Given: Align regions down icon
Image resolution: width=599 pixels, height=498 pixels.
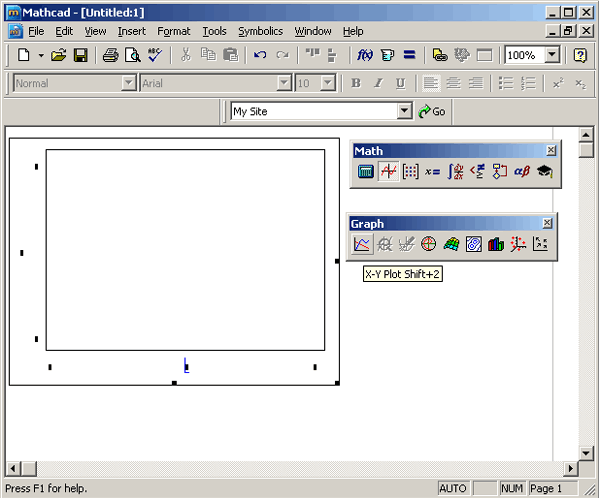Looking at the screenshot, I should point(332,55).
